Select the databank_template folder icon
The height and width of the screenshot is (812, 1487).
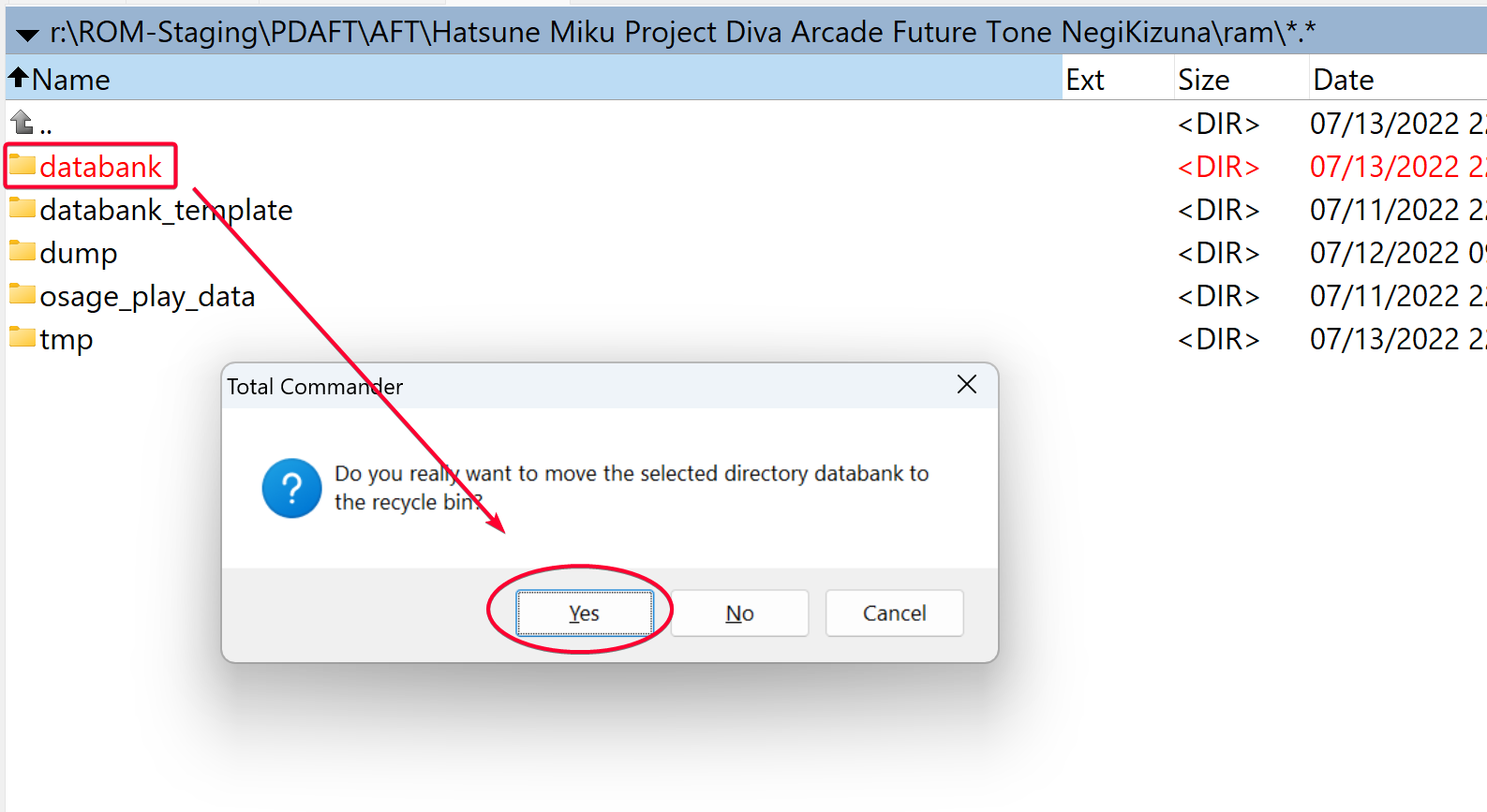pos(22,209)
